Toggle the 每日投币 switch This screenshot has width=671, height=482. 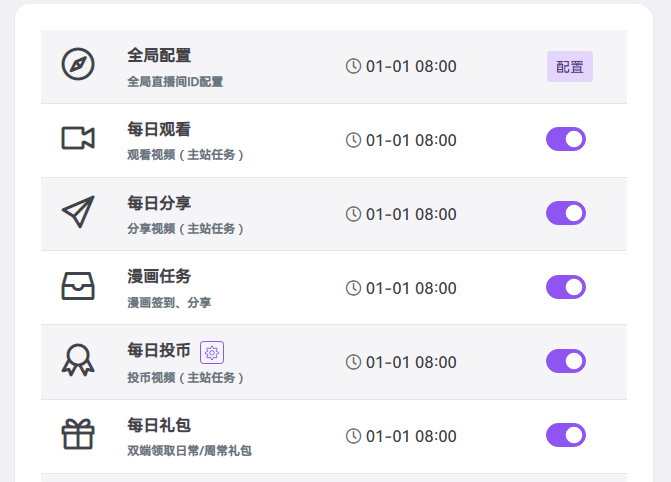[566, 361]
